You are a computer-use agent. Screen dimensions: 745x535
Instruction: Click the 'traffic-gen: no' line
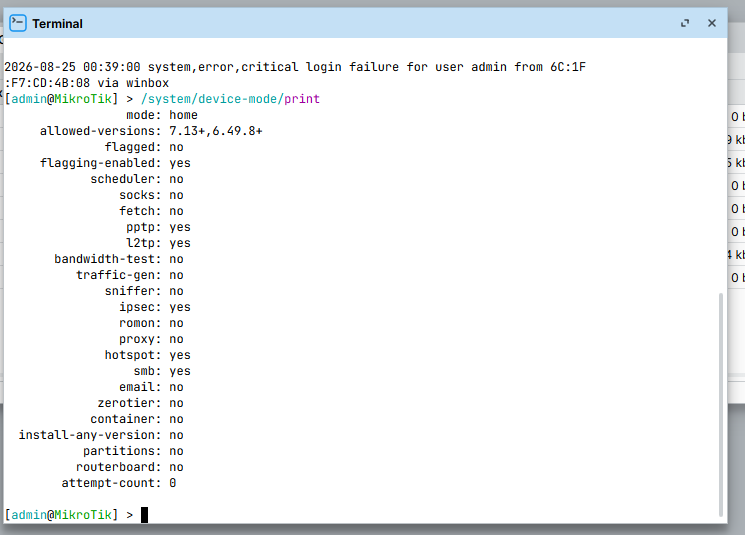pyautogui.click(x=130, y=275)
